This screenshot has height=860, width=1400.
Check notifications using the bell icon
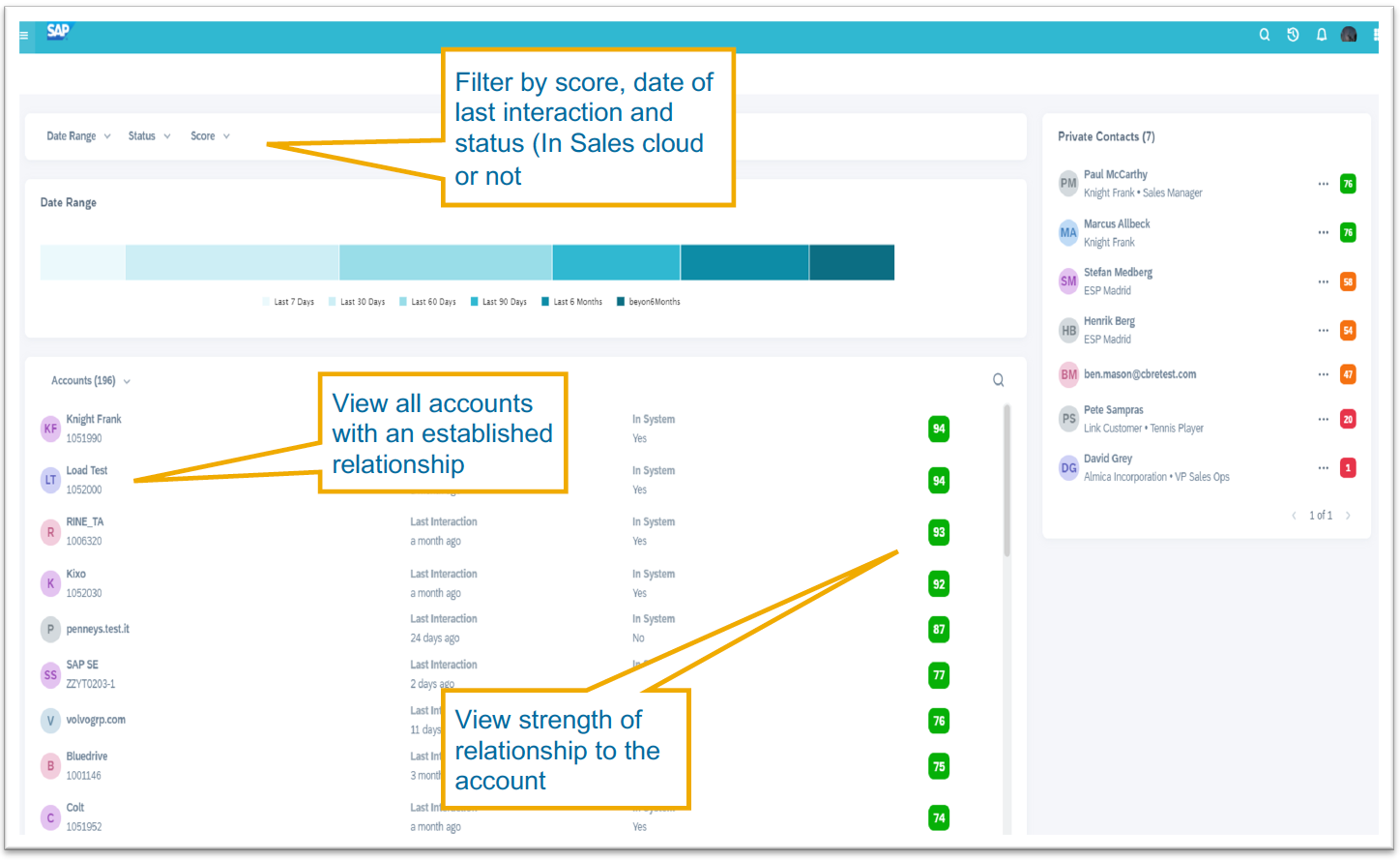click(x=1321, y=34)
